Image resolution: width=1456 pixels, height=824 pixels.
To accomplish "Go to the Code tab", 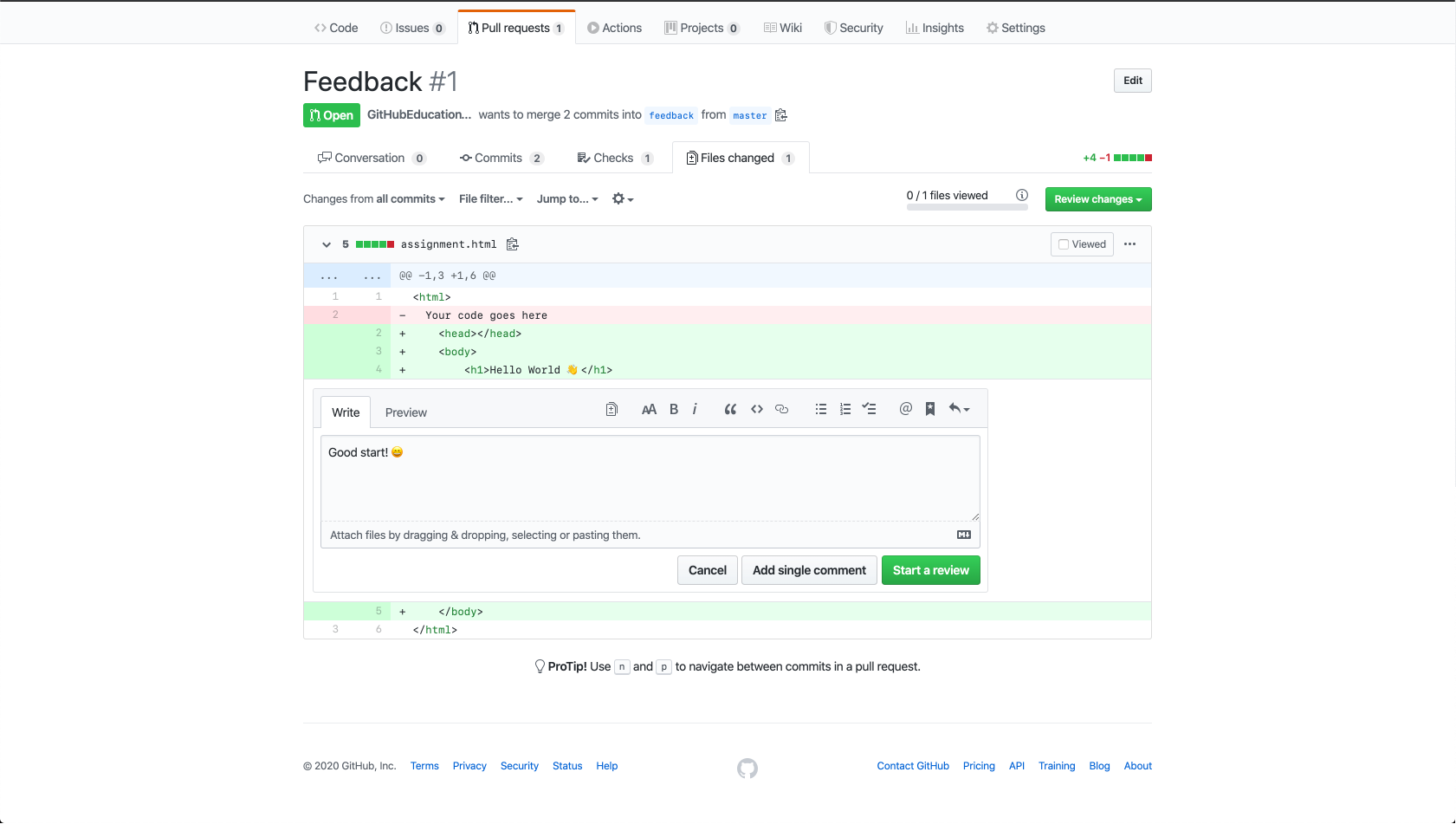I will (x=336, y=28).
